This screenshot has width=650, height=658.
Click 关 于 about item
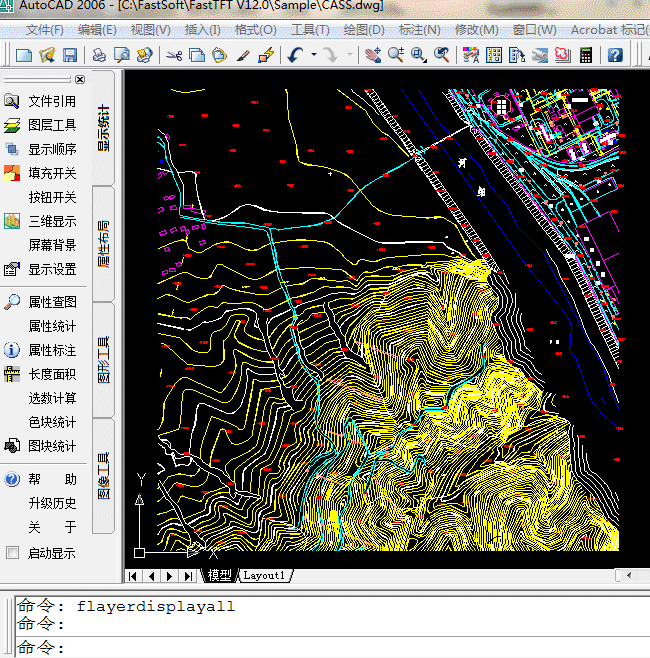(52, 527)
